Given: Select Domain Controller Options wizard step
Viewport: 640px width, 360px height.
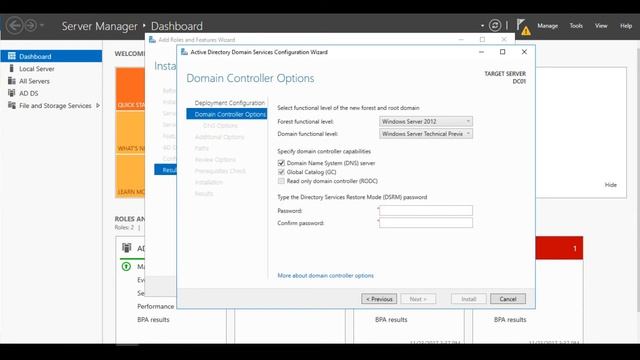Looking at the screenshot, I should click(x=227, y=114).
